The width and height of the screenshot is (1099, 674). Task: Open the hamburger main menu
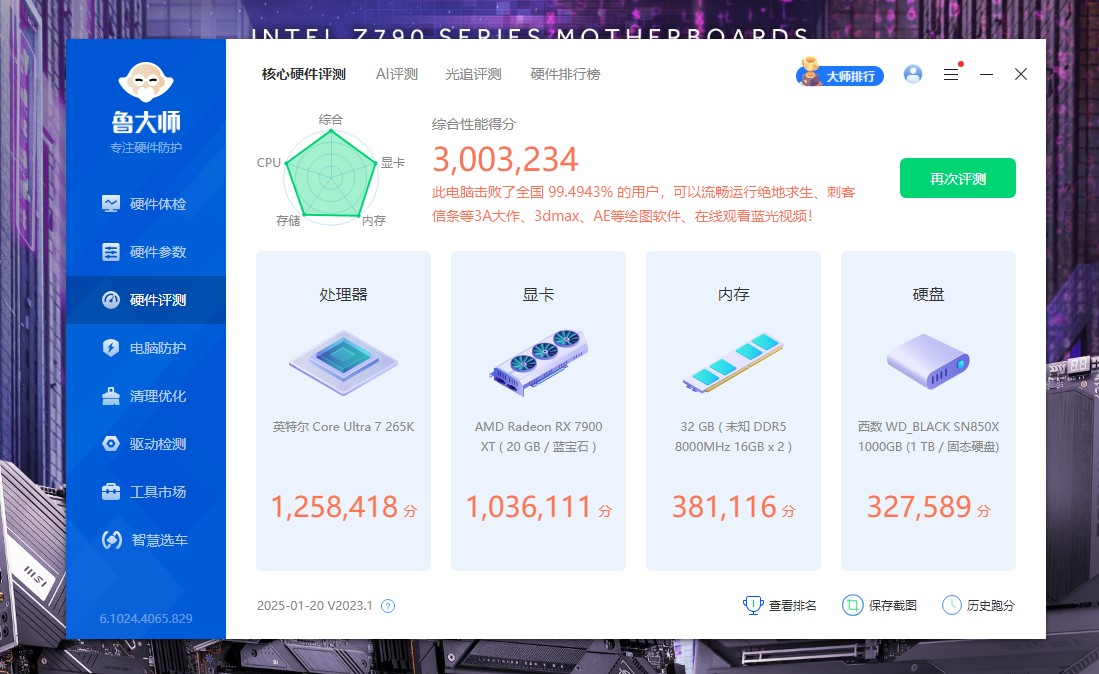pos(951,74)
